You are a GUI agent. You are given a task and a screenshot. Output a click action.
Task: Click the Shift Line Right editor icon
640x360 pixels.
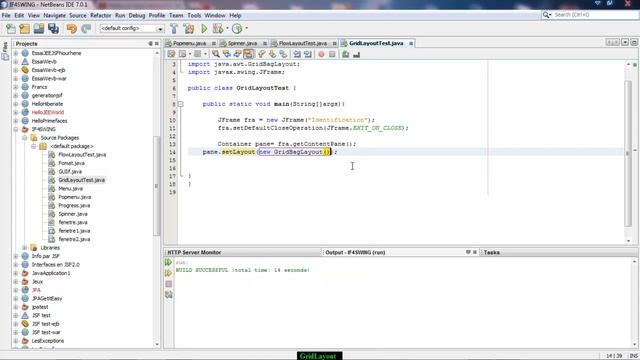pos(308,54)
